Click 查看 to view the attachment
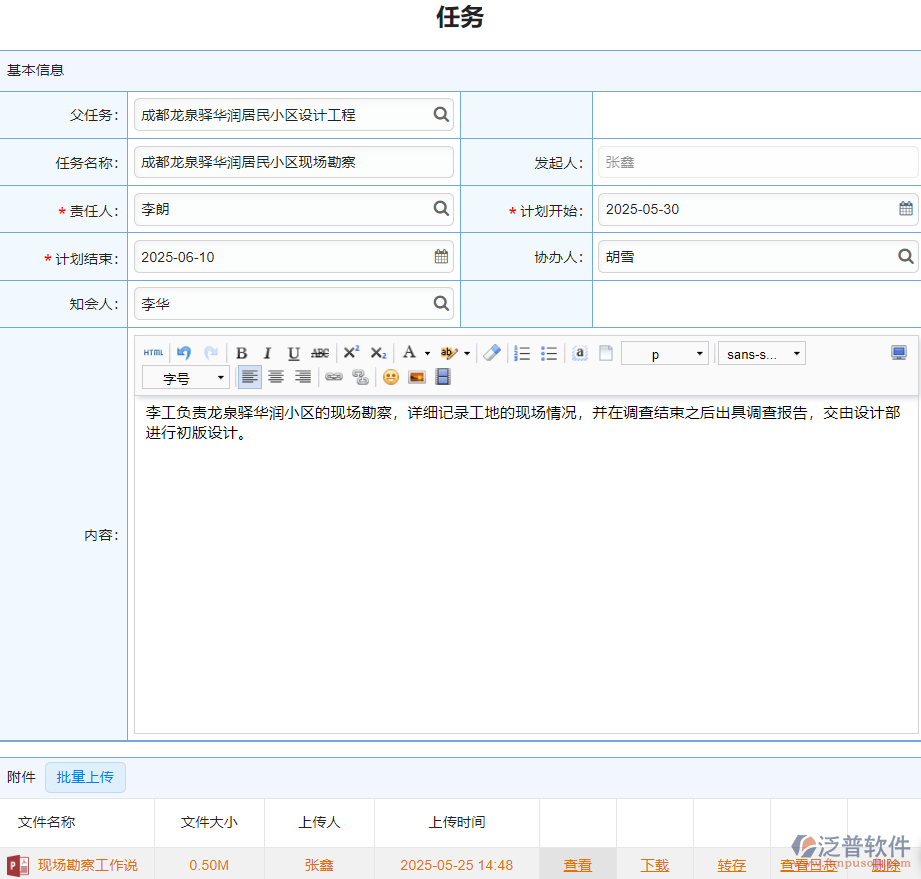This screenshot has height=879, width=921. click(577, 864)
